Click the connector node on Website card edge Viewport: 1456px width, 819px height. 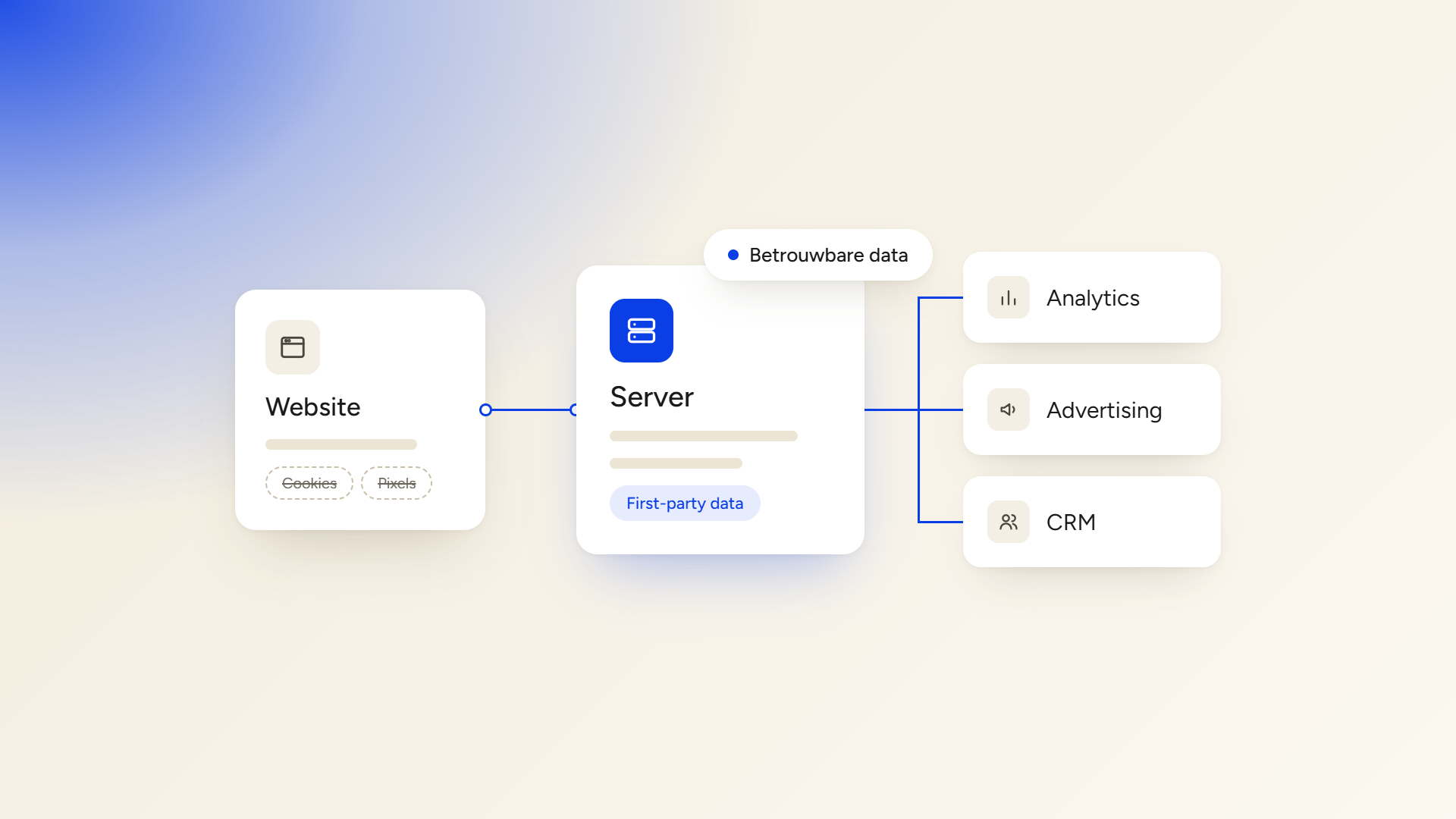[486, 410]
